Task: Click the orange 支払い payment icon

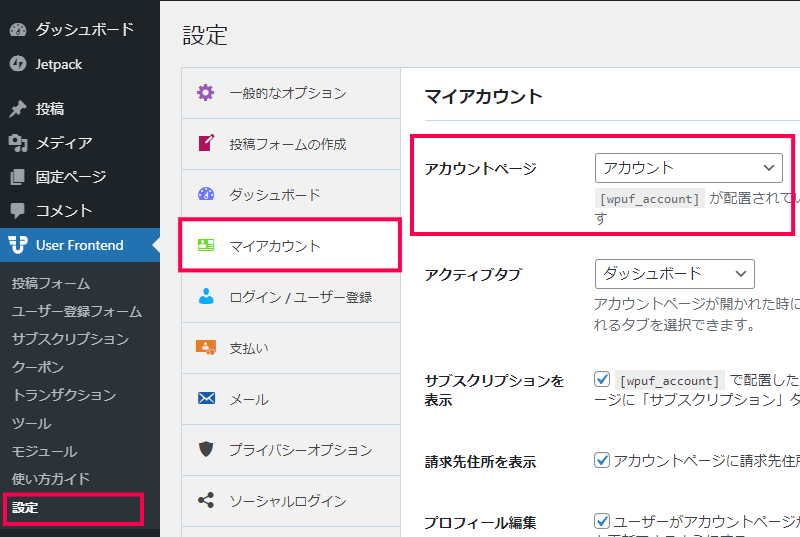Action: click(x=206, y=347)
